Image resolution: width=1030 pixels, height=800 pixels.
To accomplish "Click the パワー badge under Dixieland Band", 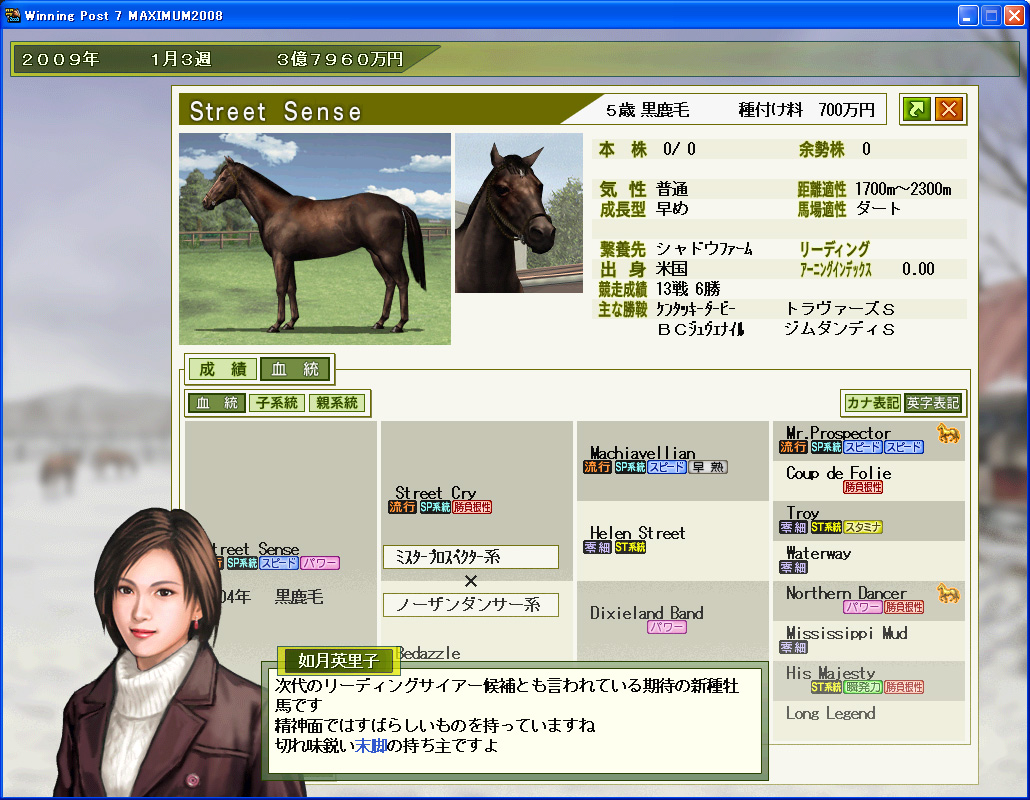I will 667,627.
